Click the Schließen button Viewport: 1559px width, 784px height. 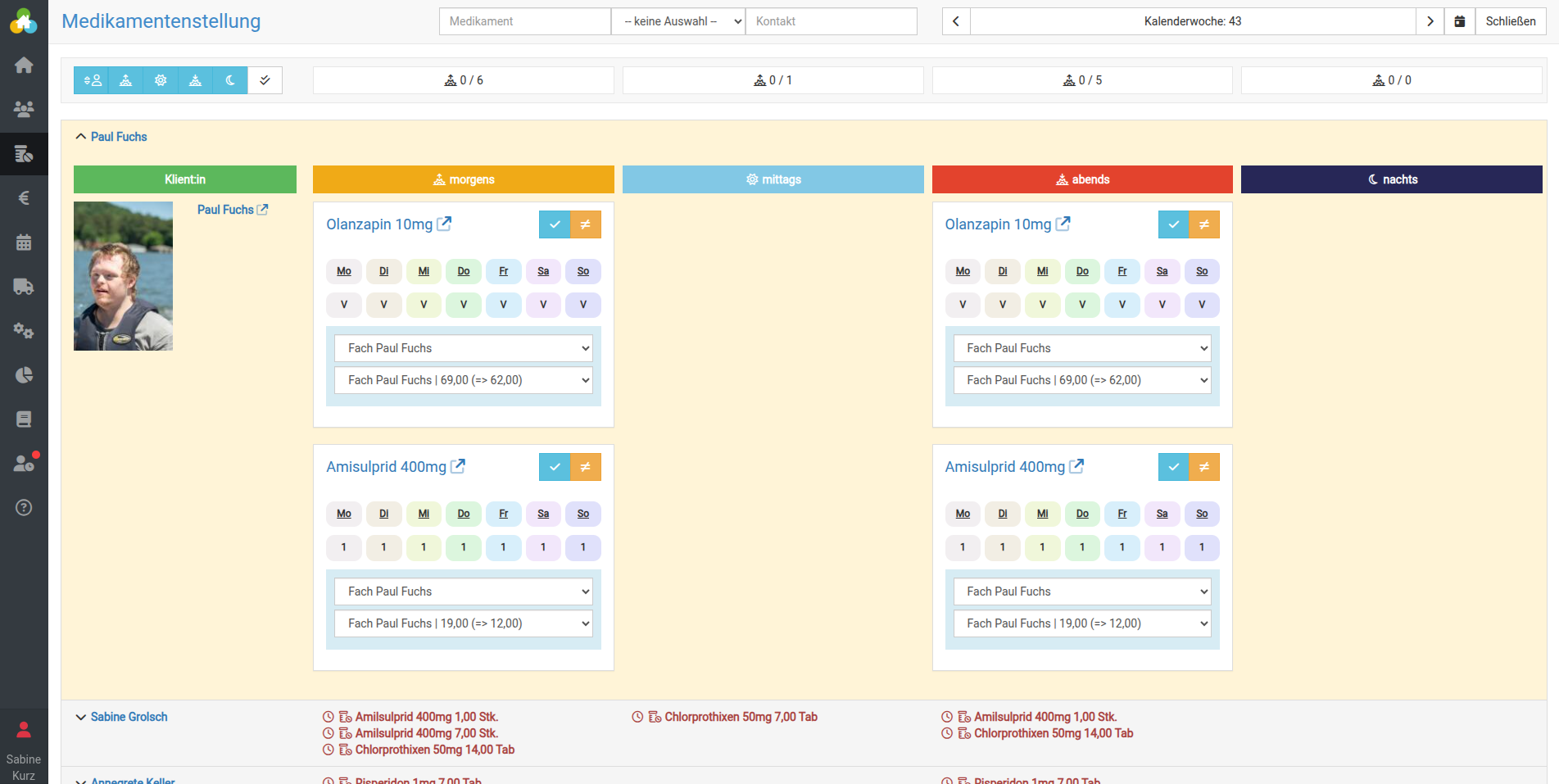[1510, 21]
